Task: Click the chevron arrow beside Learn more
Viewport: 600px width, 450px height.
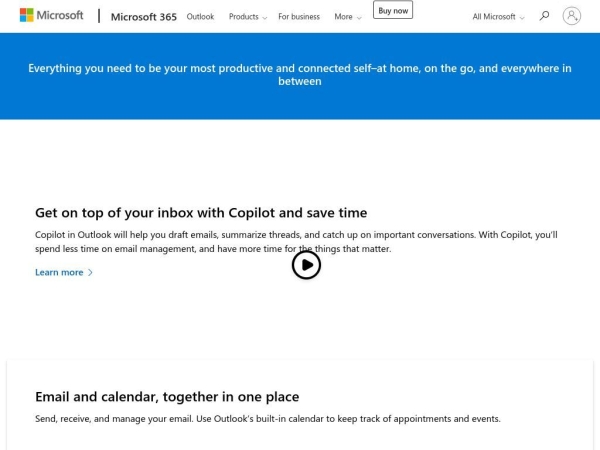Action: click(x=90, y=272)
